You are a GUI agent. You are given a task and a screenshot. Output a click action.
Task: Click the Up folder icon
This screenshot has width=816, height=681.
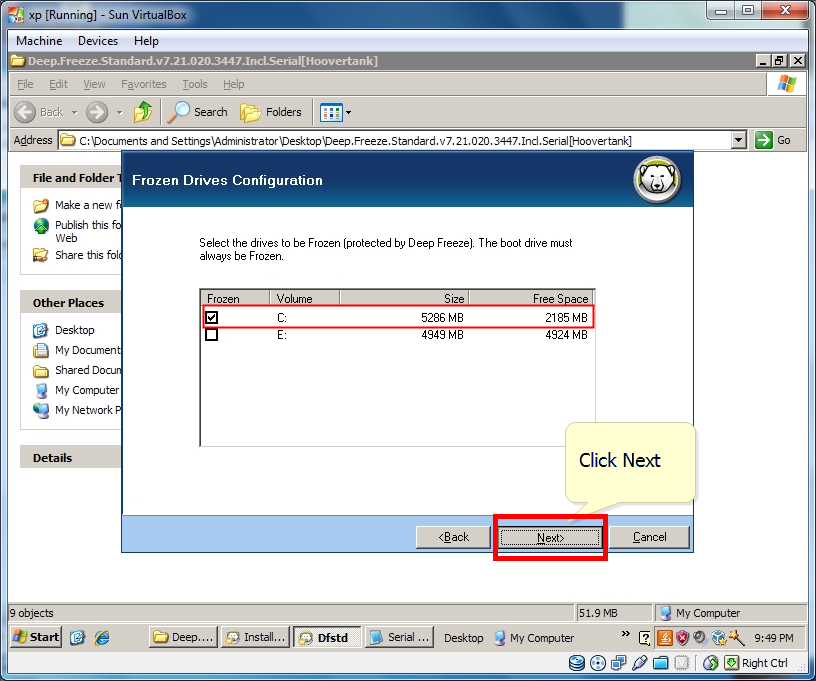[143, 111]
